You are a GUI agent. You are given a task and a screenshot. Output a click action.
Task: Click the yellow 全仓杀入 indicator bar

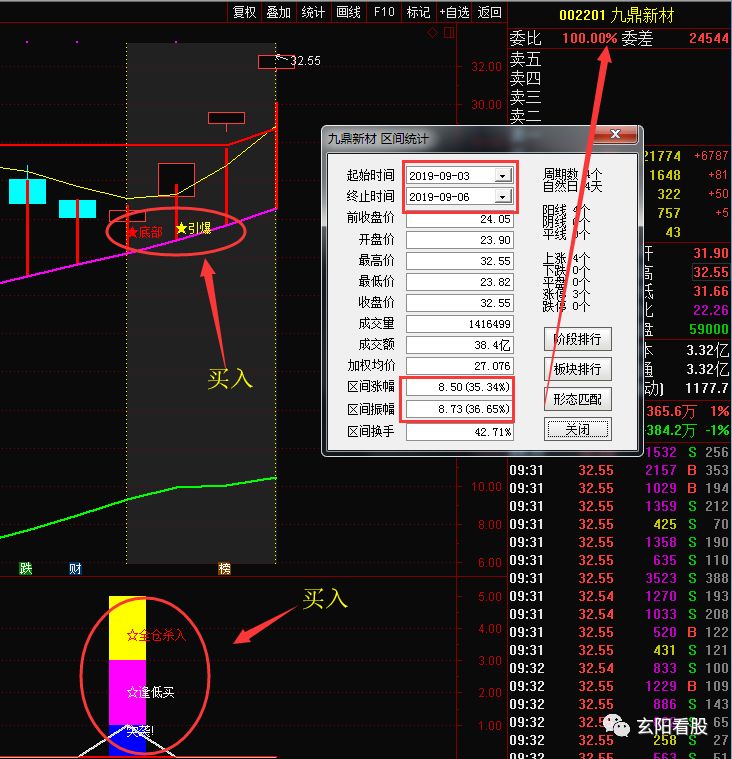[x=127, y=628]
